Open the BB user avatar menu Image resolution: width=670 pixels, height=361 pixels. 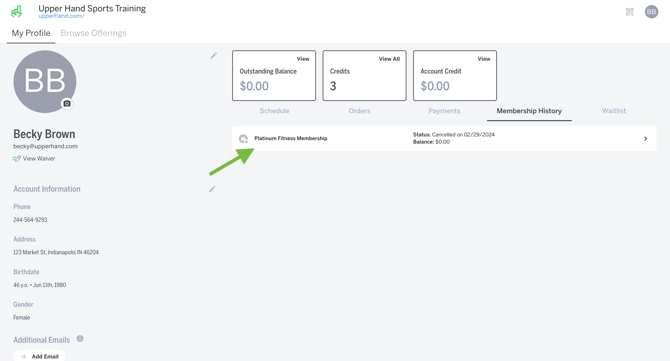tap(651, 12)
